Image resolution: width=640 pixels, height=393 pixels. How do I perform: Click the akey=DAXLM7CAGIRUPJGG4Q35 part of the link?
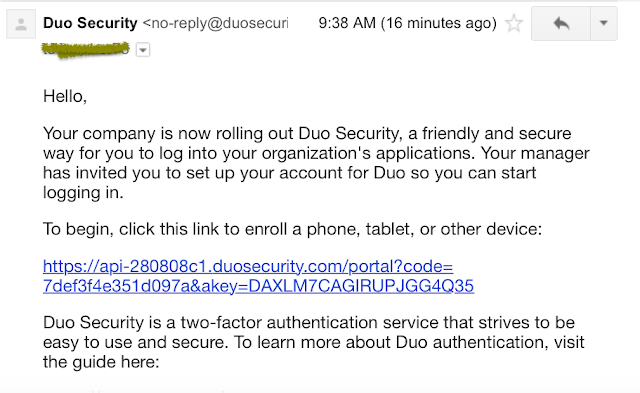pyautogui.click(x=337, y=286)
